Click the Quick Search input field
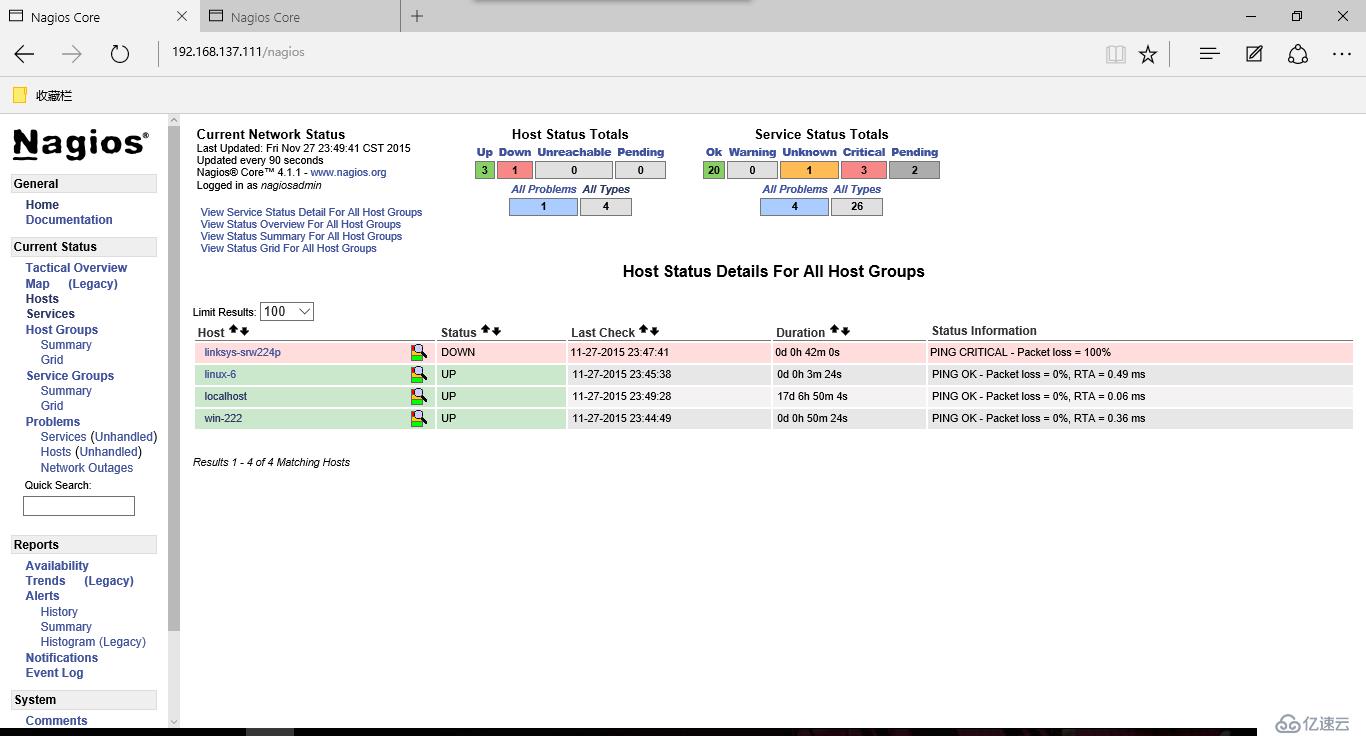Viewport: 1366px width, 736px height. coord(79,506)
